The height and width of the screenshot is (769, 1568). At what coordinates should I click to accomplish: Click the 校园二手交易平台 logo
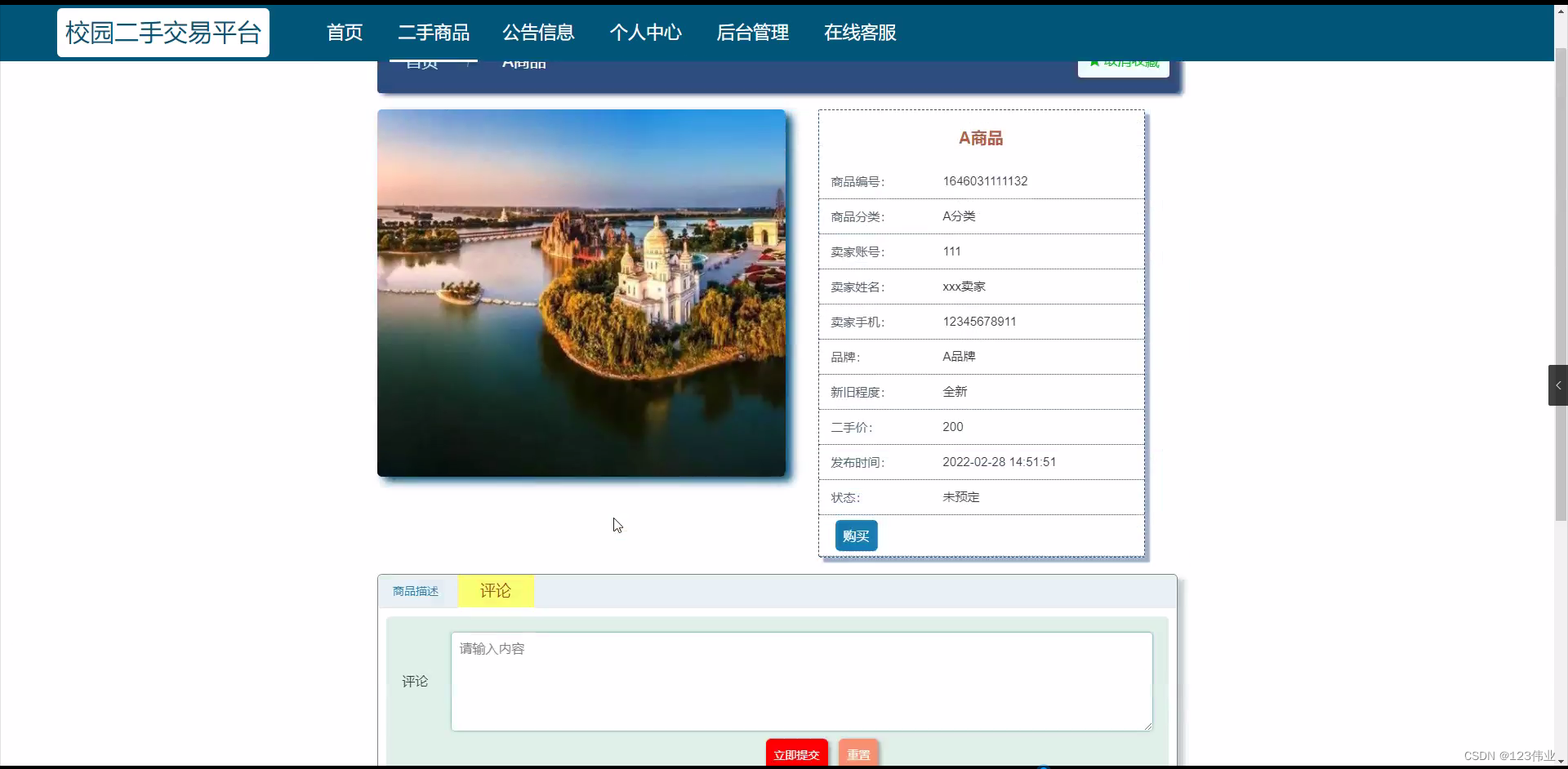tap(163, 32)
